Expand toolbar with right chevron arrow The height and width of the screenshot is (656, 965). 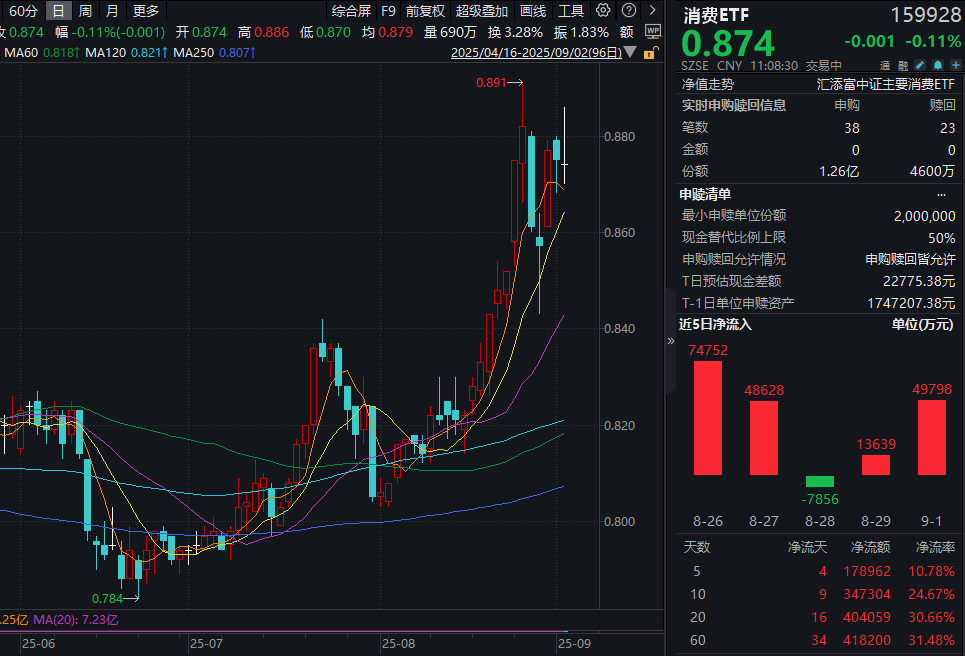[x=652, y=10]
